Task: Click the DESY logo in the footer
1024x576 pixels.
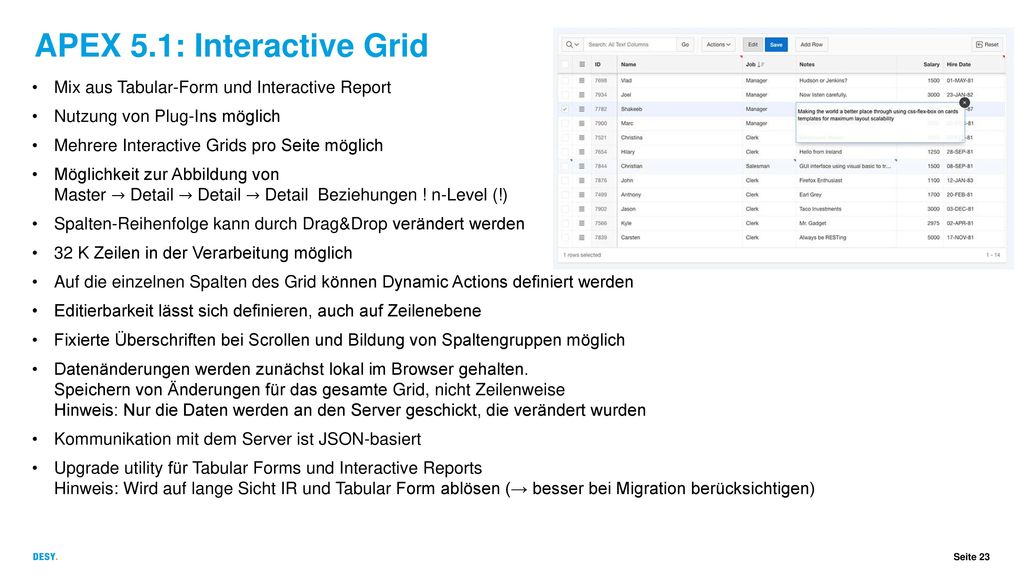Action: (x=45, y=556)
